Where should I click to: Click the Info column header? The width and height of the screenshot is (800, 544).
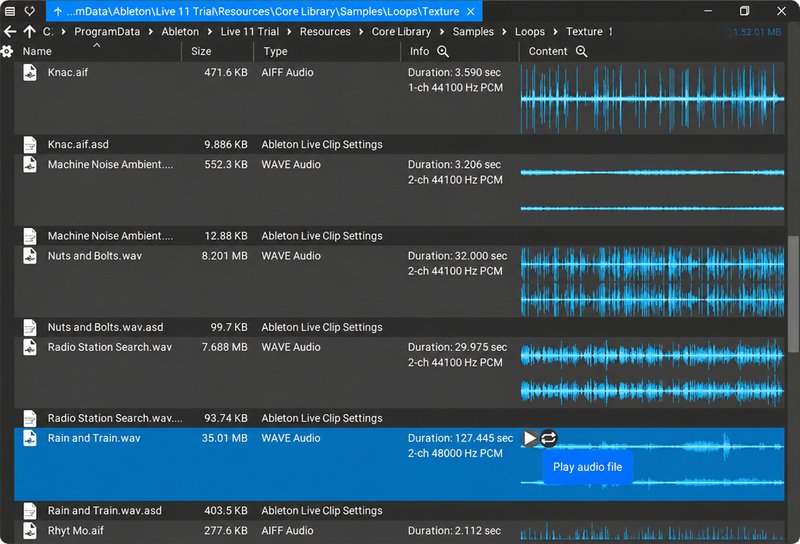tap(419, 51)
